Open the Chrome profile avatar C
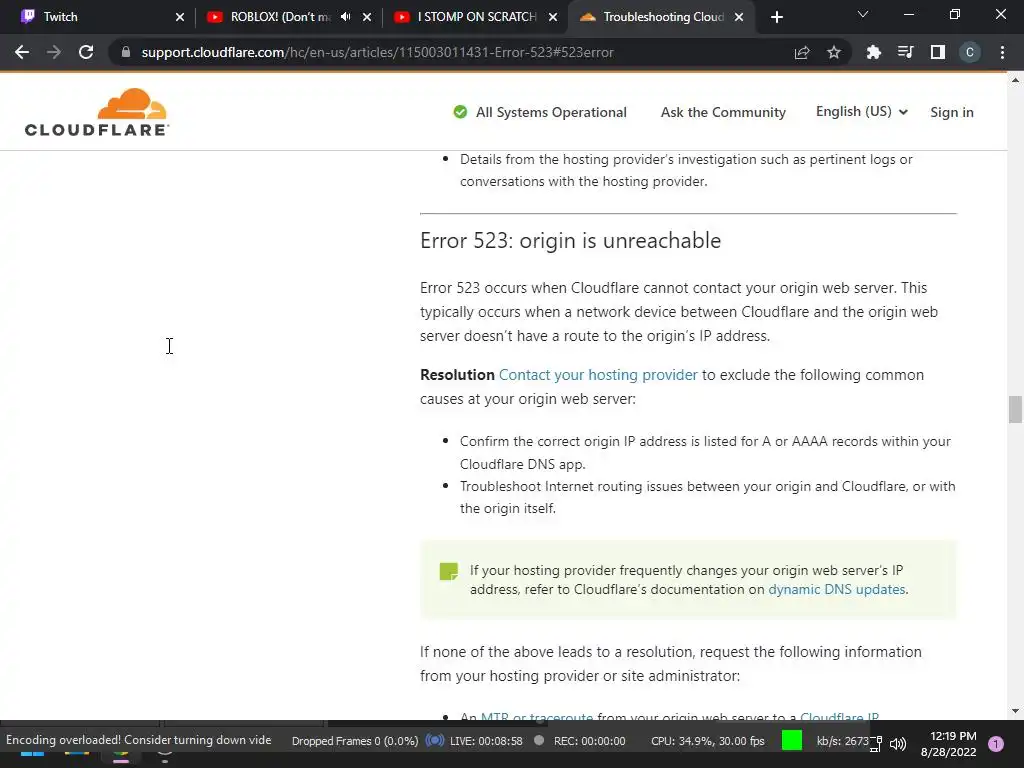Image resolution: width=1024 pixels, height=768 pixels. point(970,52)
